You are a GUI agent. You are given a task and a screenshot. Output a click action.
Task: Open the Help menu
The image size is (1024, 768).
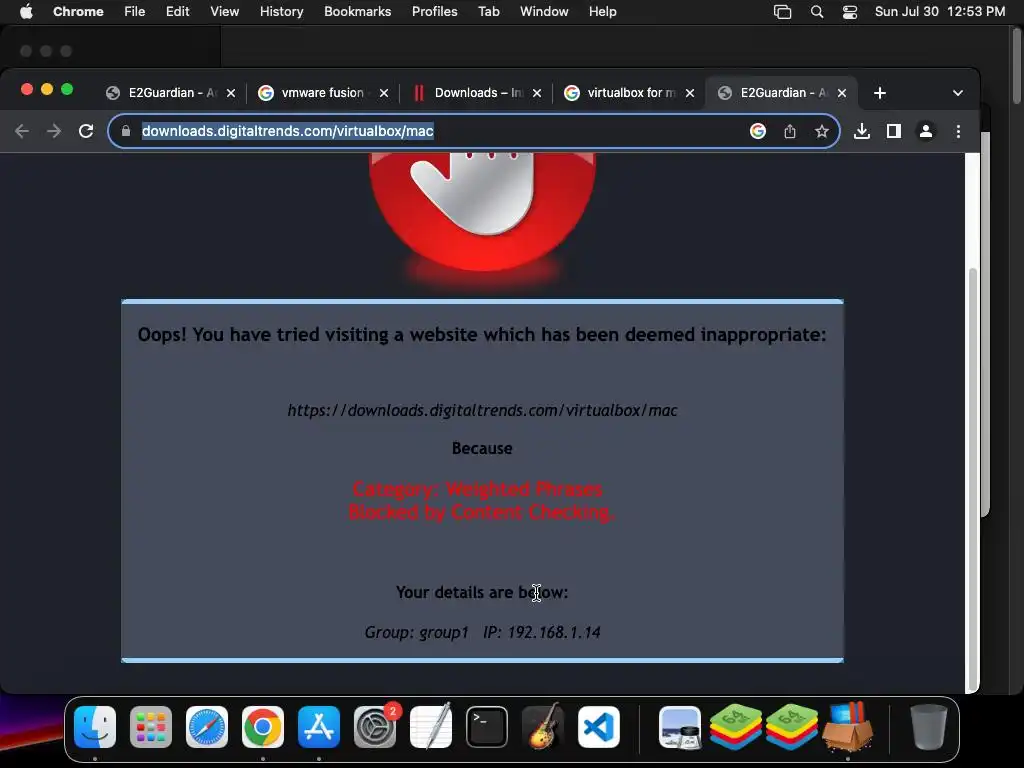(602, 12)
